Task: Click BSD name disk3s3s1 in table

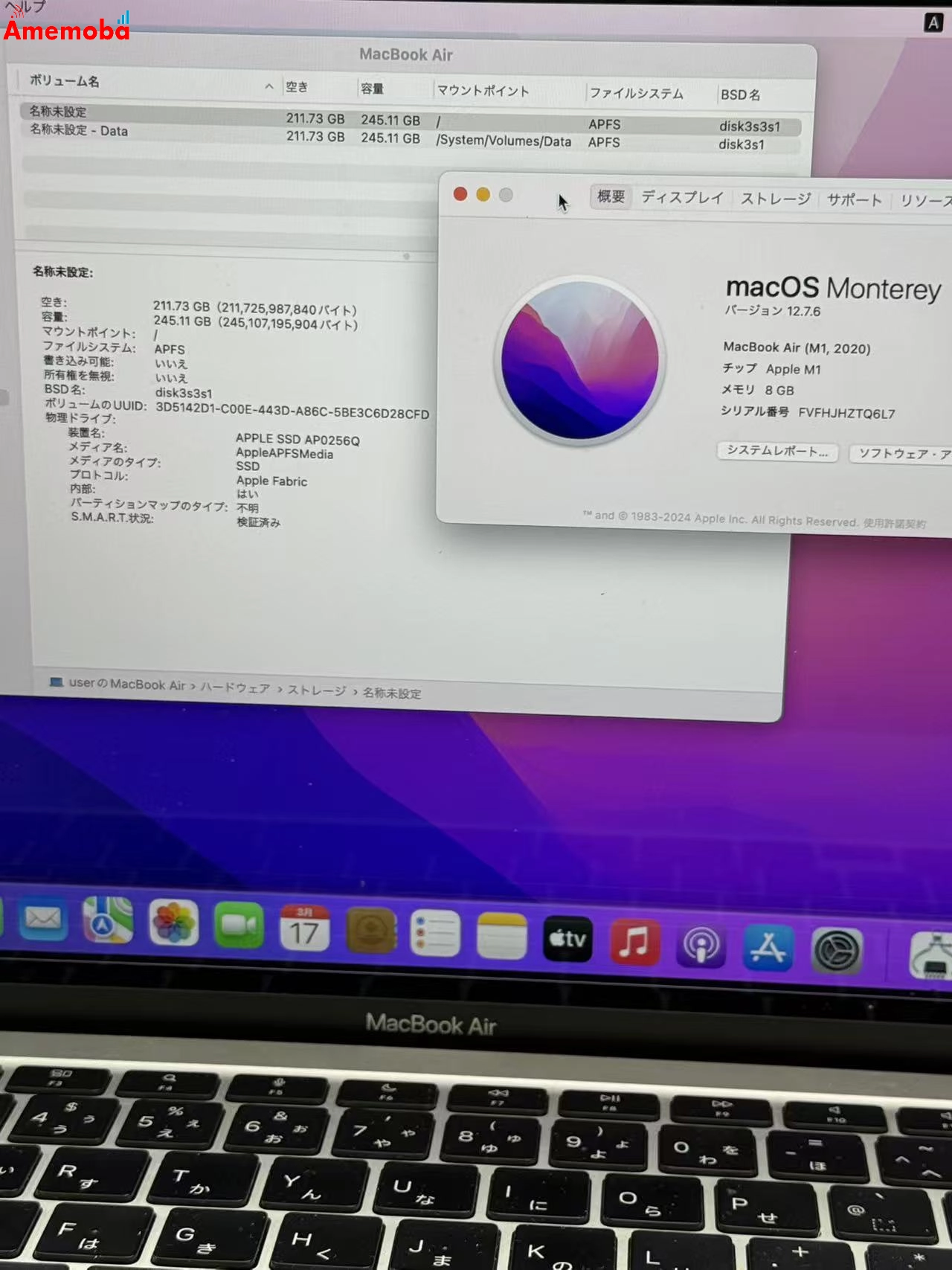Action: coord(750,126)
